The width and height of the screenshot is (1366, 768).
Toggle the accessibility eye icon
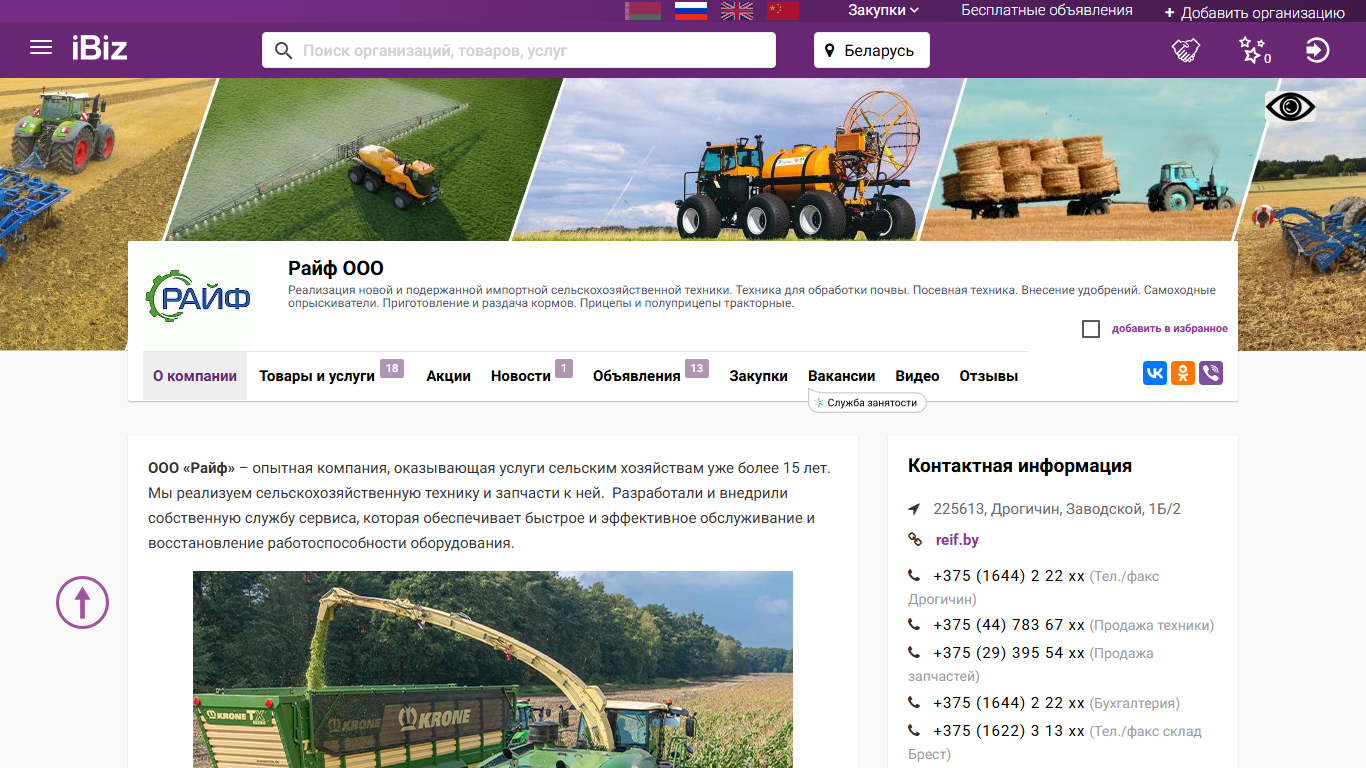point(1290,107)
